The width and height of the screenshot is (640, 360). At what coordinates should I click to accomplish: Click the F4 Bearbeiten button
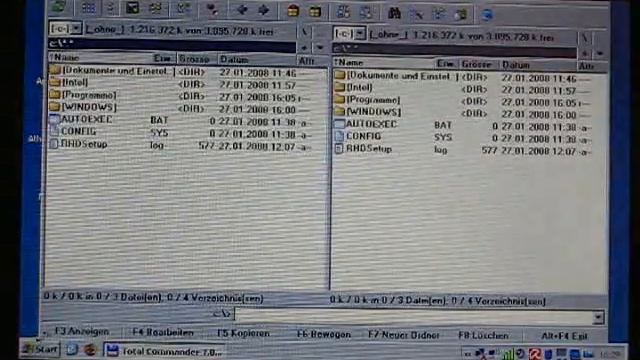pos(163,333)
